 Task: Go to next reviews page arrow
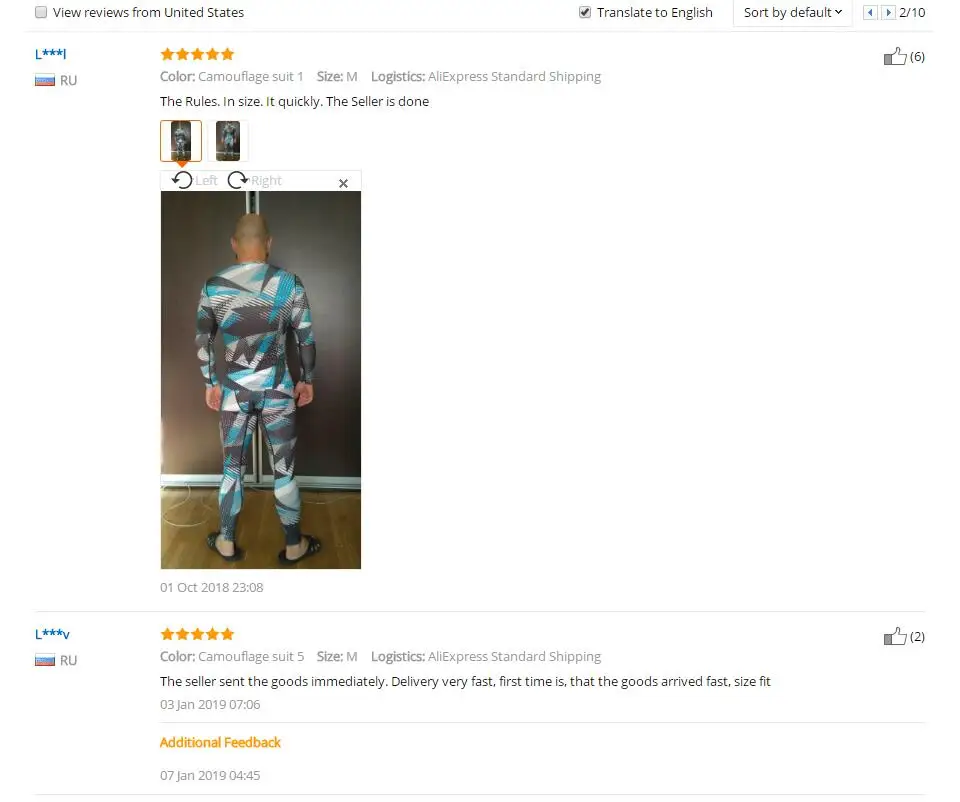pyautogui.click(x=888, y=12)
